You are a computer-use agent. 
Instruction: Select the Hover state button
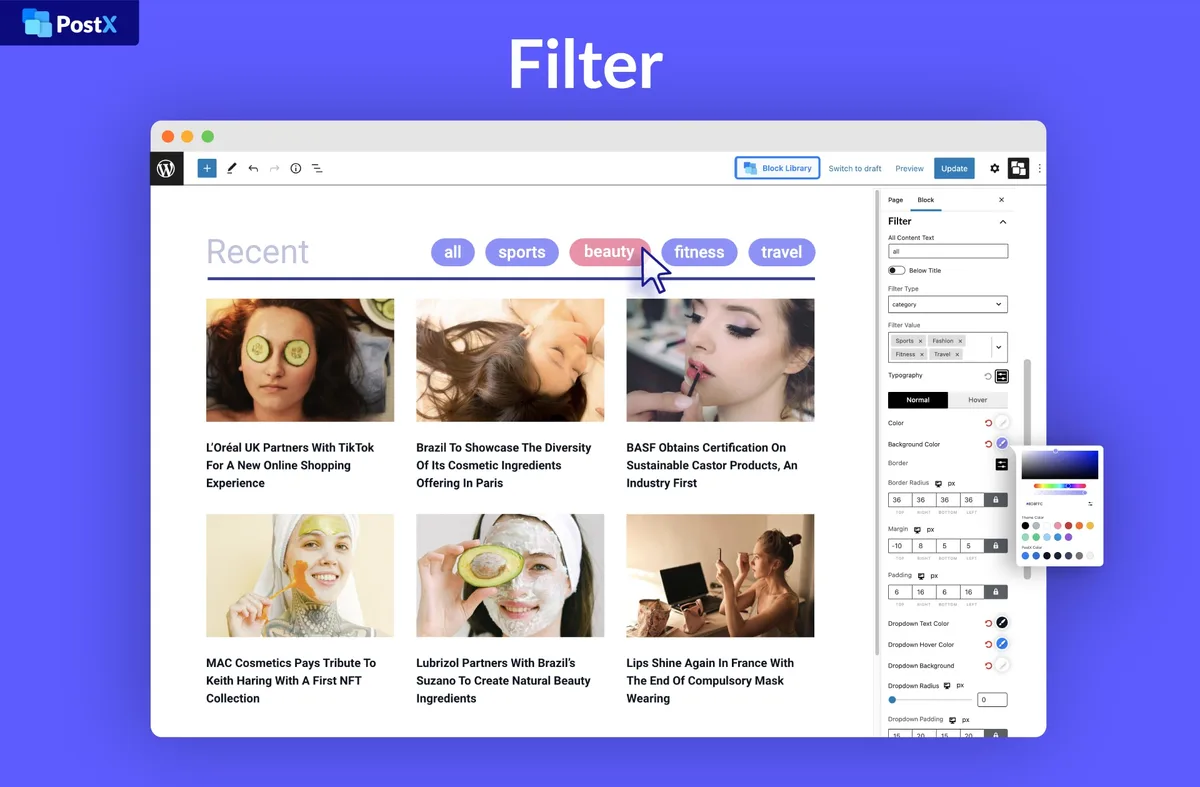(x=978, y=400)
